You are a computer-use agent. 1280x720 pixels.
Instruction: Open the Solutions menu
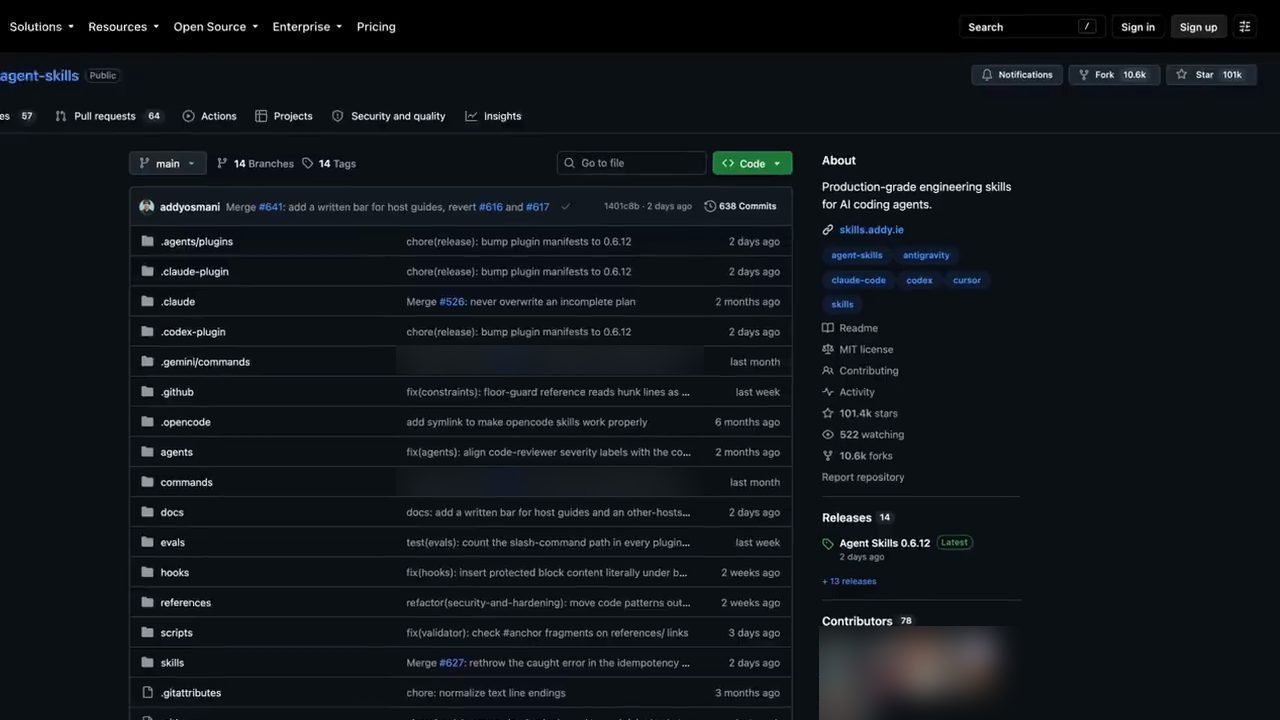coord(41,27)
